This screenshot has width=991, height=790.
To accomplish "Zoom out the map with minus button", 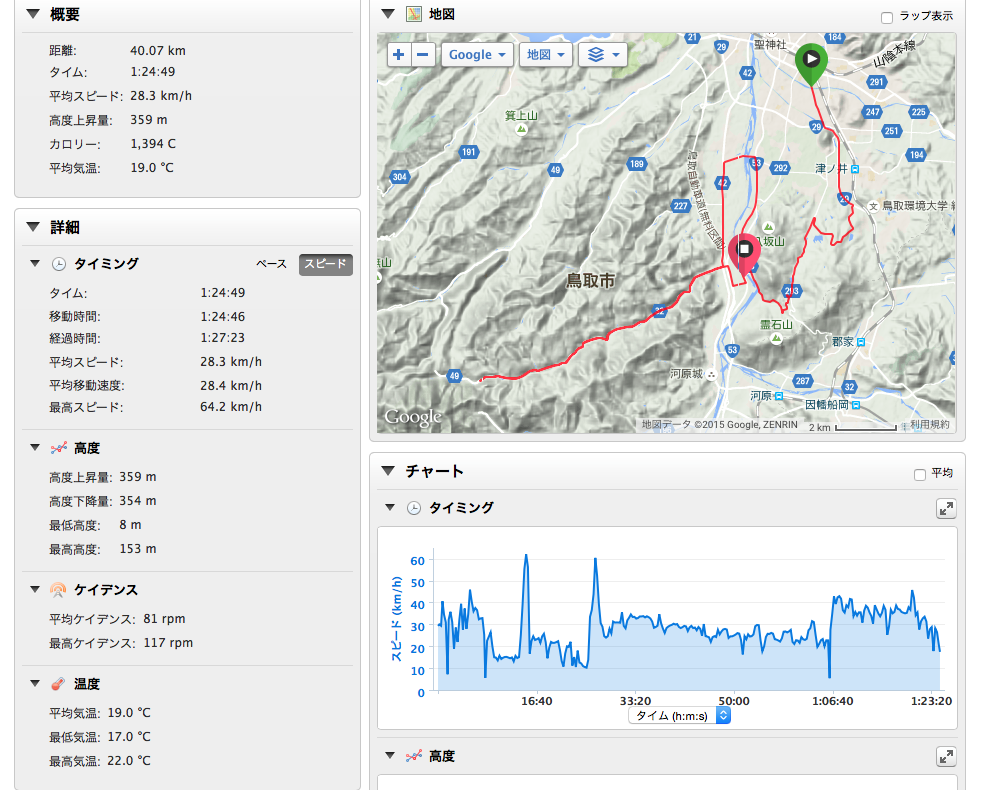I will (424, 55).
